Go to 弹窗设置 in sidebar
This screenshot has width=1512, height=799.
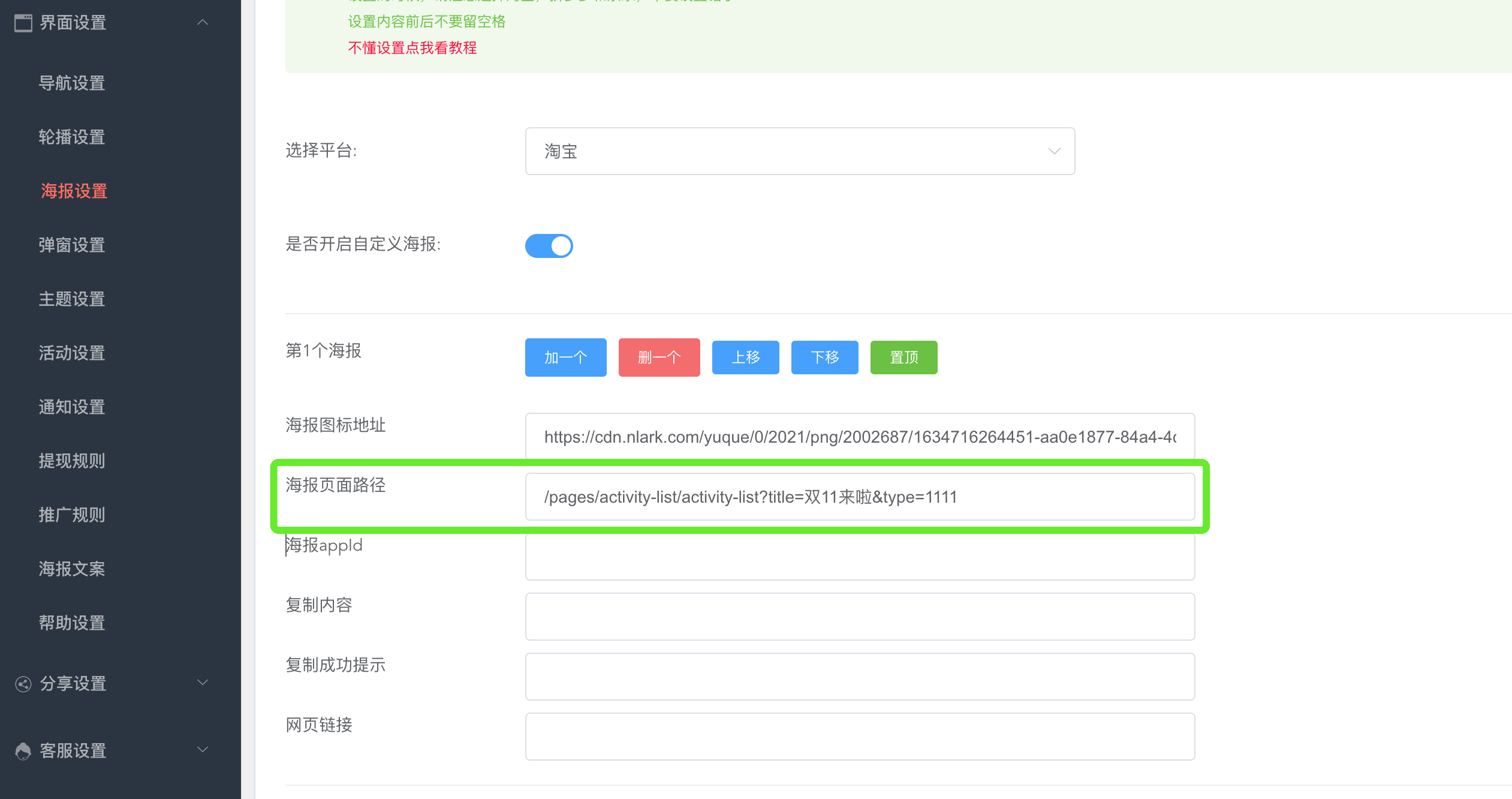point(72,245)
